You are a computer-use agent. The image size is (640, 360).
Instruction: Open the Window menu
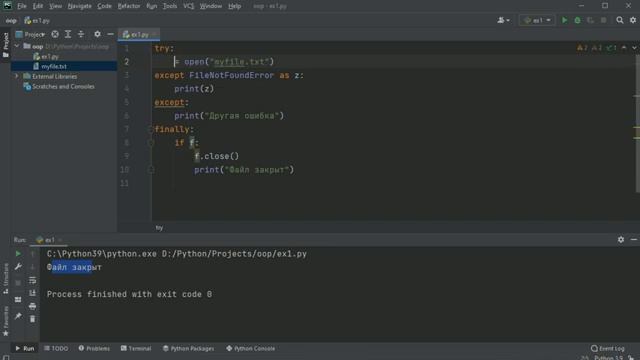tap(211, 6)
